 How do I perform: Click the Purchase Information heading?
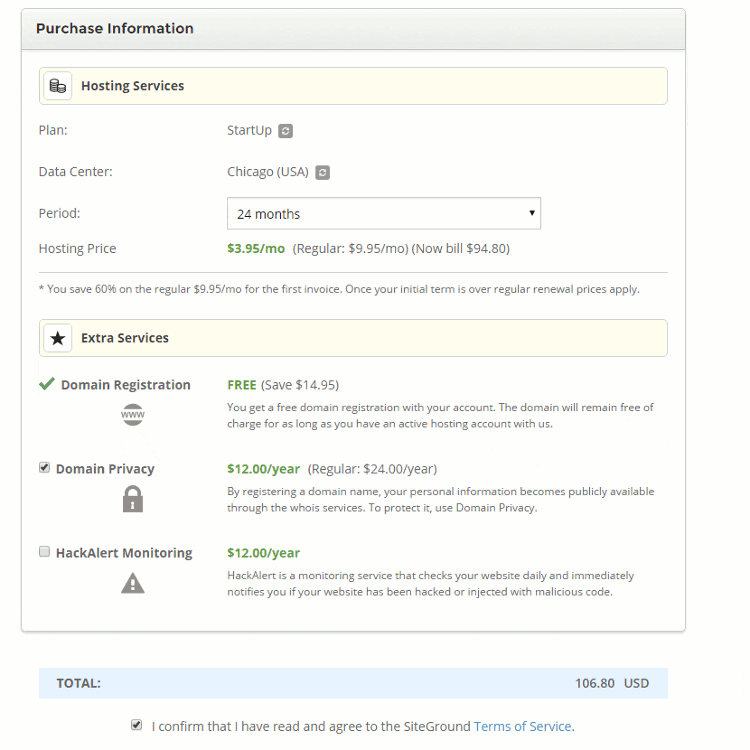(x=115, y=29)
